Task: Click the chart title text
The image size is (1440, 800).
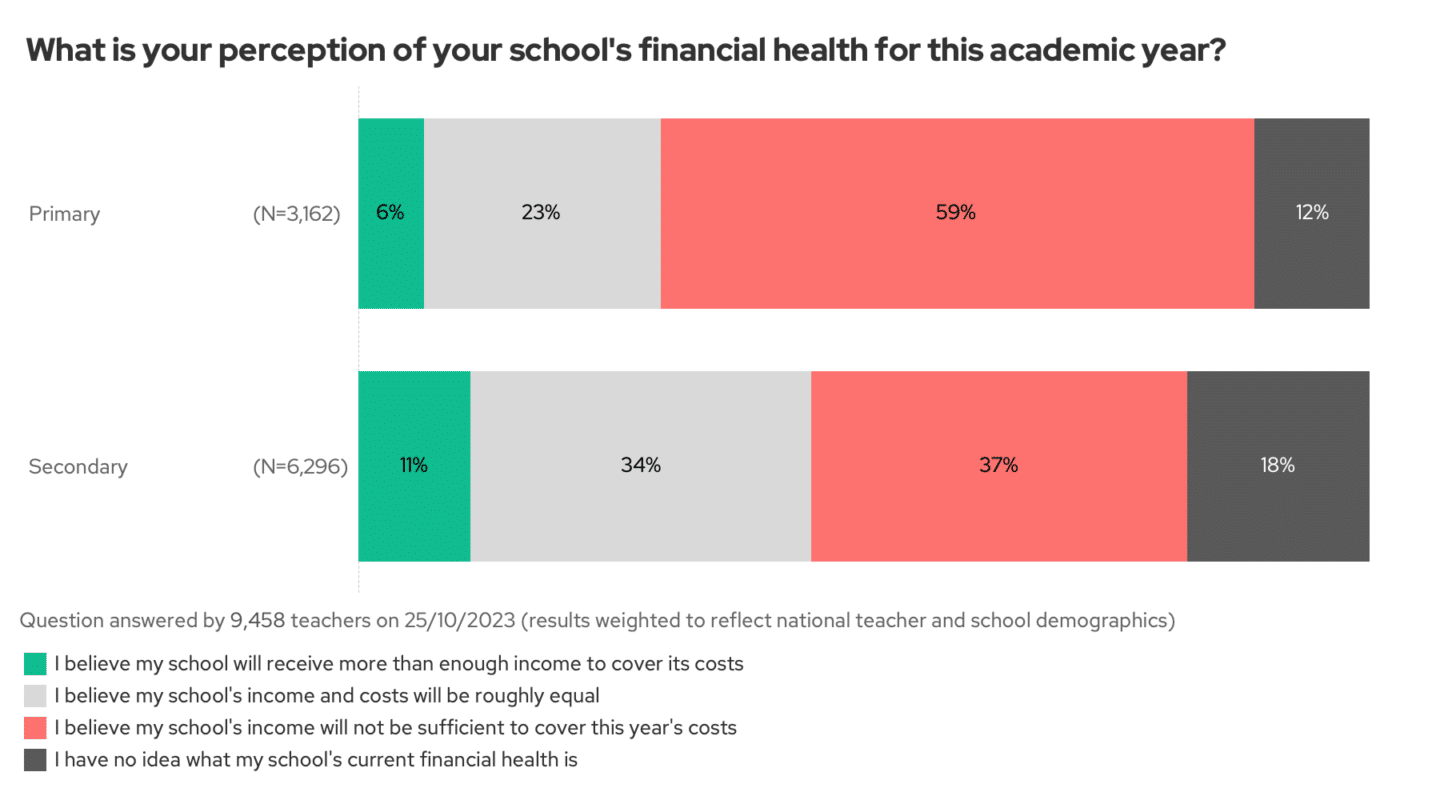Action: tap(626, 51)
